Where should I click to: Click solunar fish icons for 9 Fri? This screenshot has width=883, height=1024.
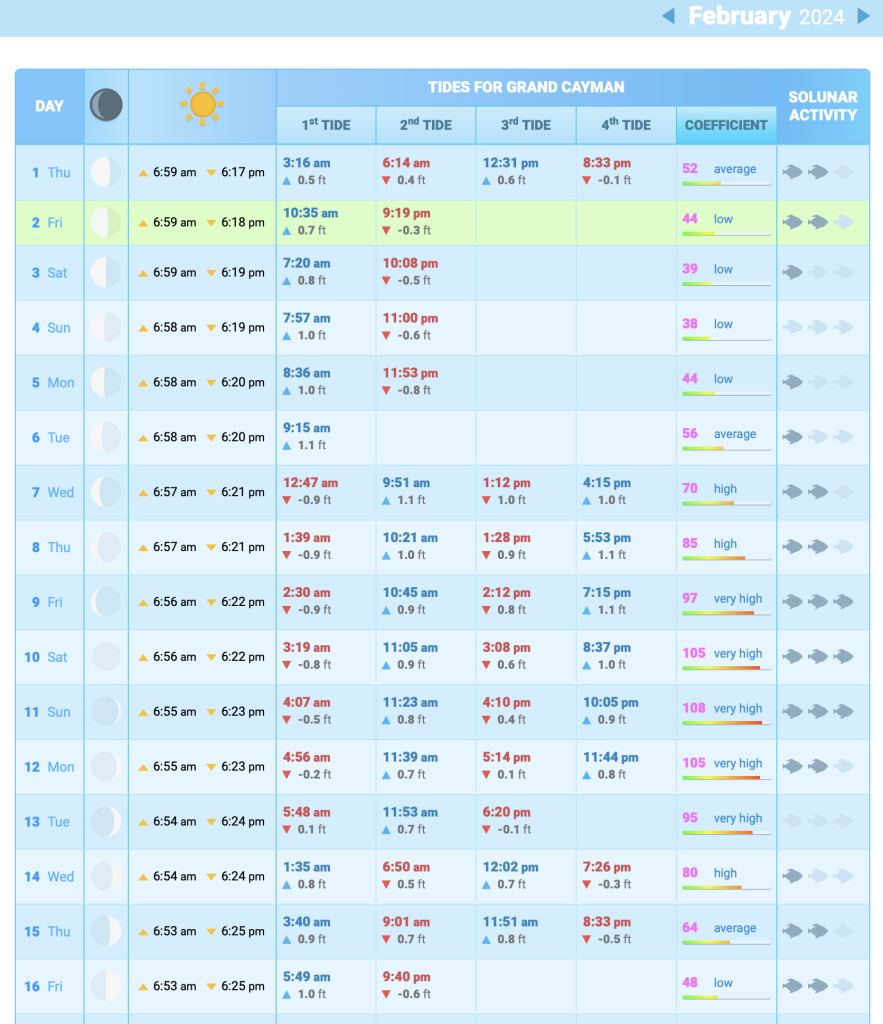pyautogui.click(x=818, y=602)
